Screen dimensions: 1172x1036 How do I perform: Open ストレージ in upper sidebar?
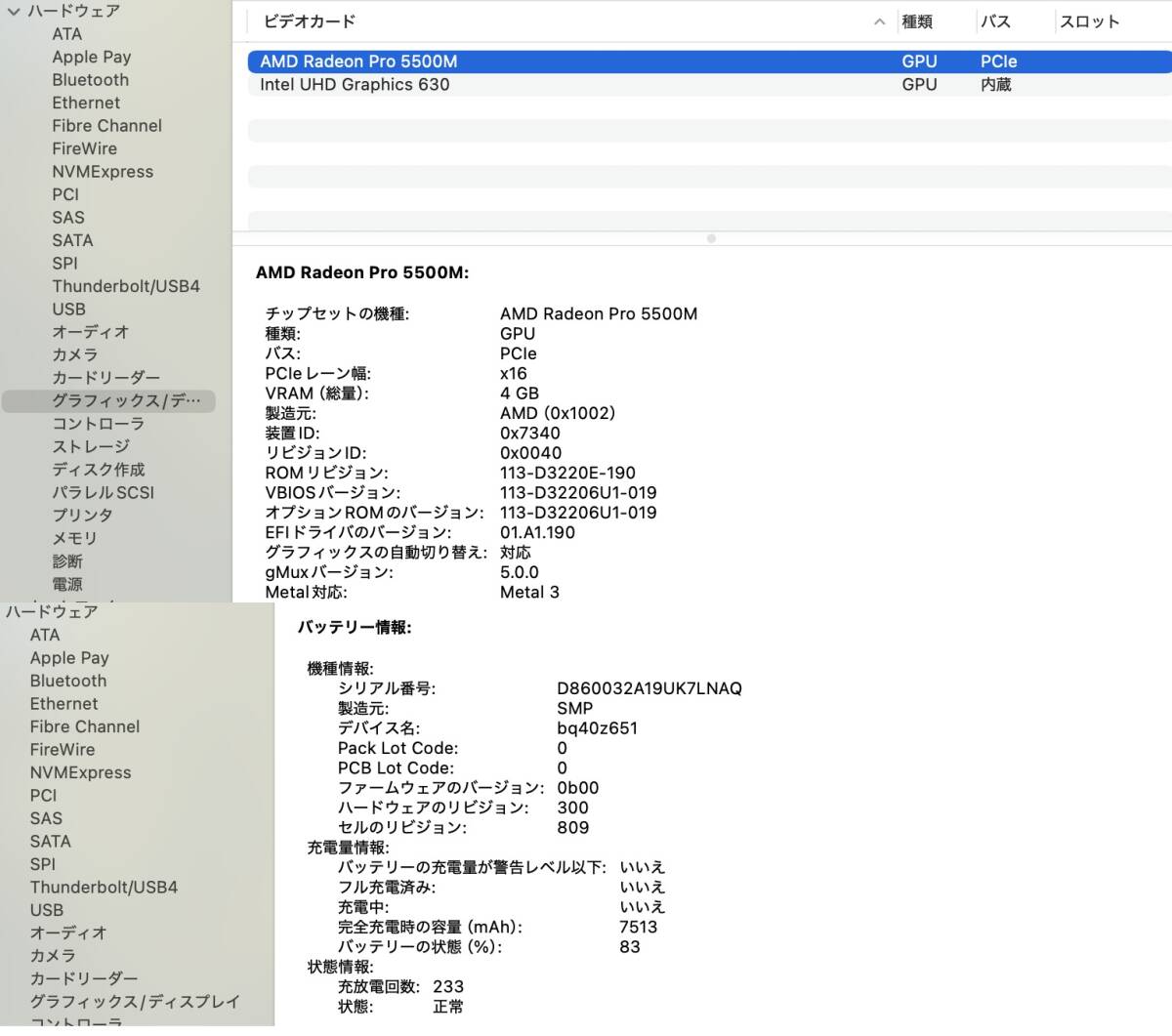(x=91, y=446)
